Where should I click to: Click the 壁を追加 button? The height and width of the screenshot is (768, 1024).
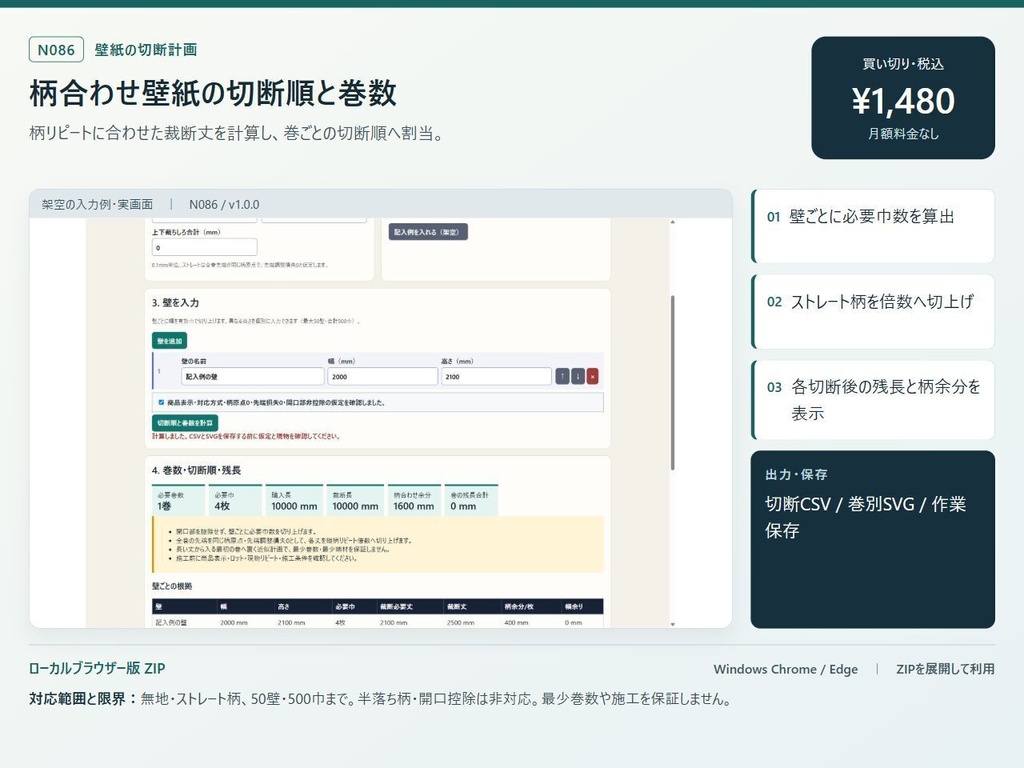point(170,341)
